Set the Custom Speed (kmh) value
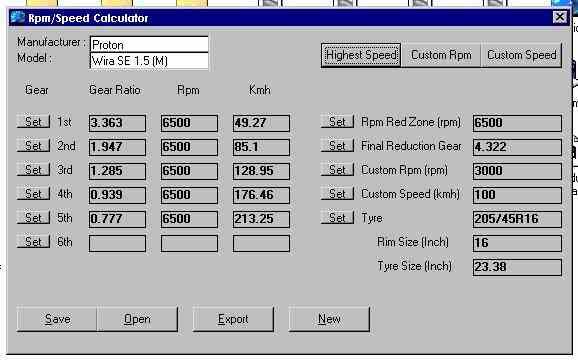 tap(337, 193)
